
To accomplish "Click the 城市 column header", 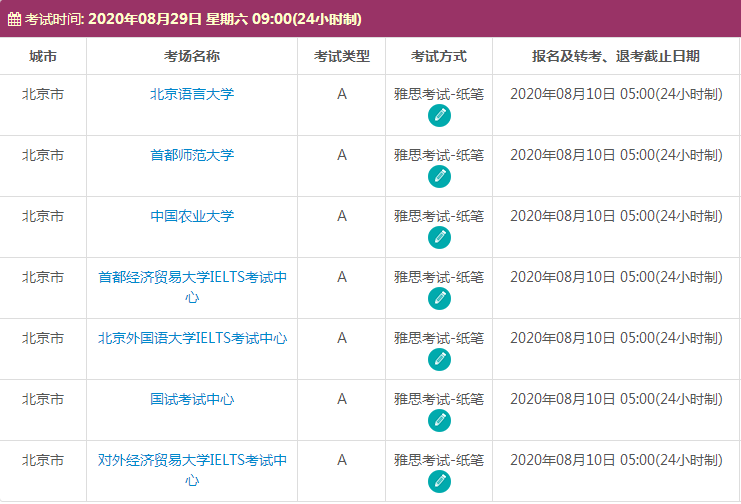I will [x=43, y=56].
